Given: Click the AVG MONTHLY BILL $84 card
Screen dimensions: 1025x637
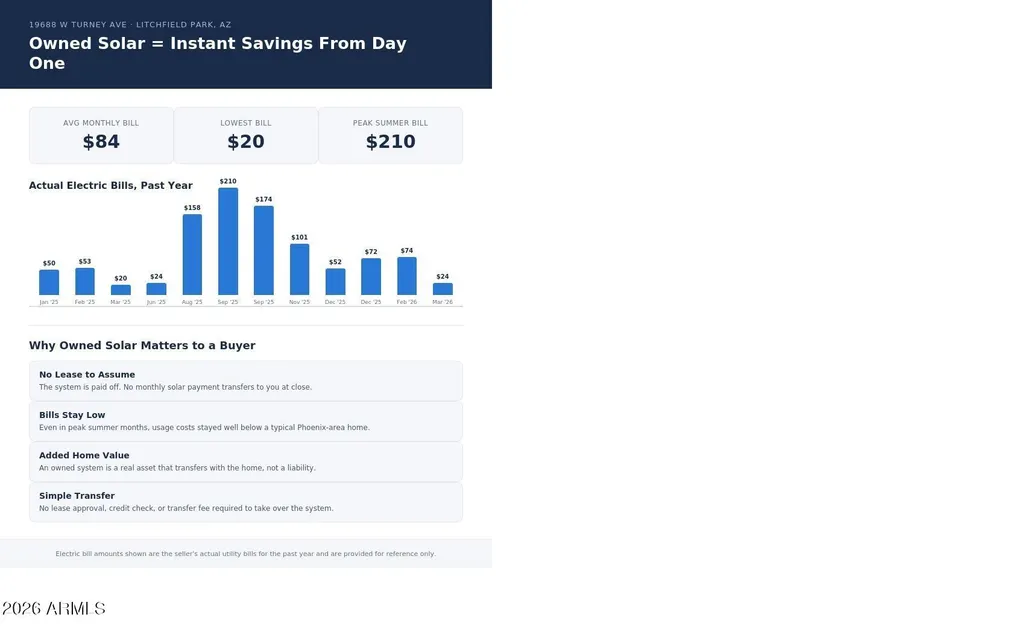Looking at the screenshot, I should click(101, 135).
